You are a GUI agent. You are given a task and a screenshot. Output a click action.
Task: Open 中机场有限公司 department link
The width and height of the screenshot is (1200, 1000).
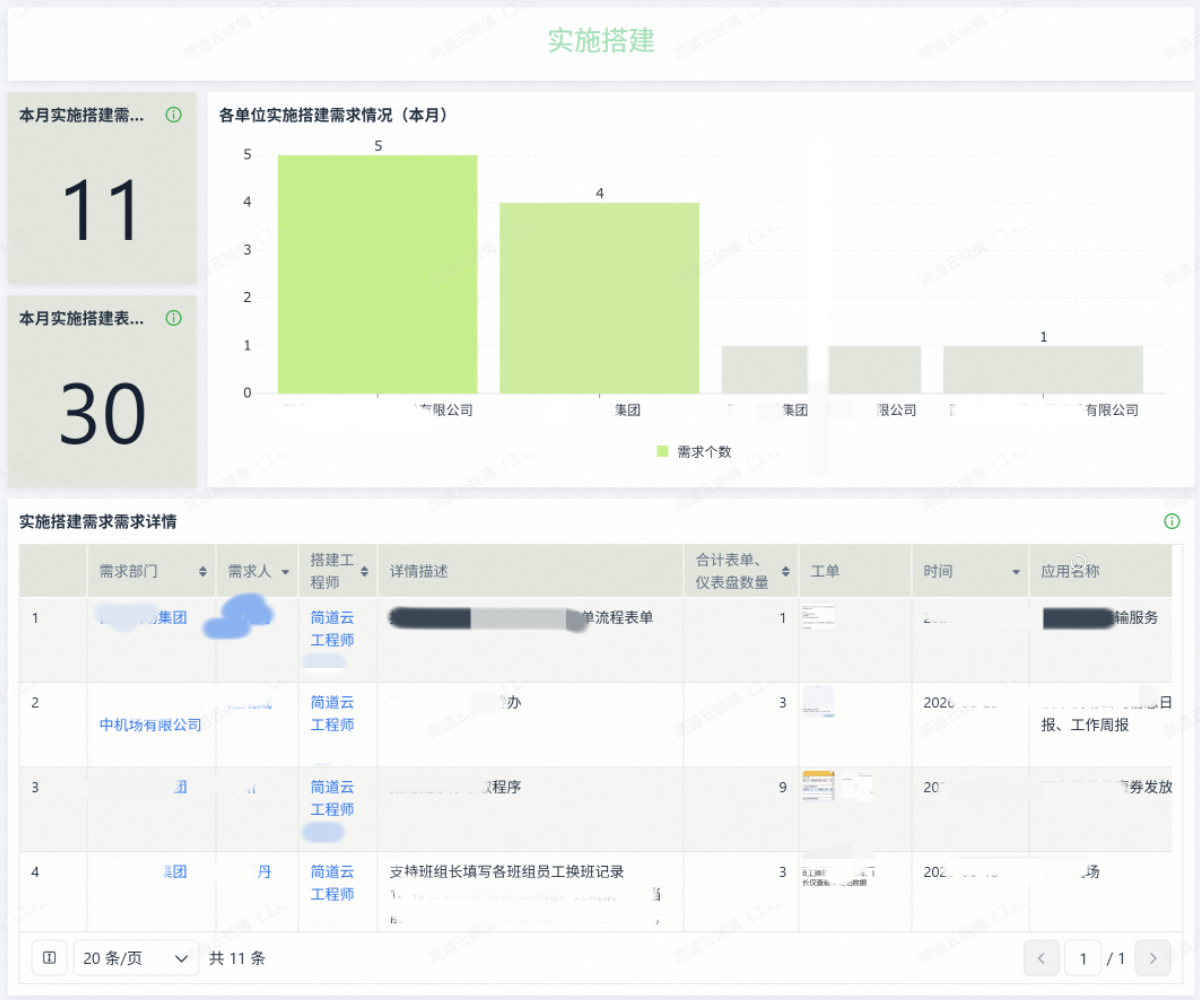151,725
